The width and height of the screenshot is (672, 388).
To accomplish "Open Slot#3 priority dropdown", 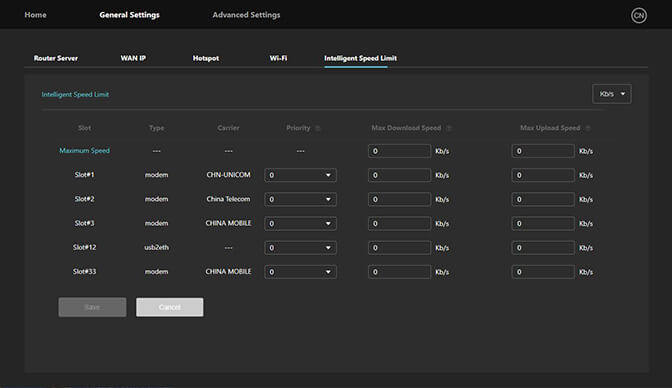I will [300, 223].
